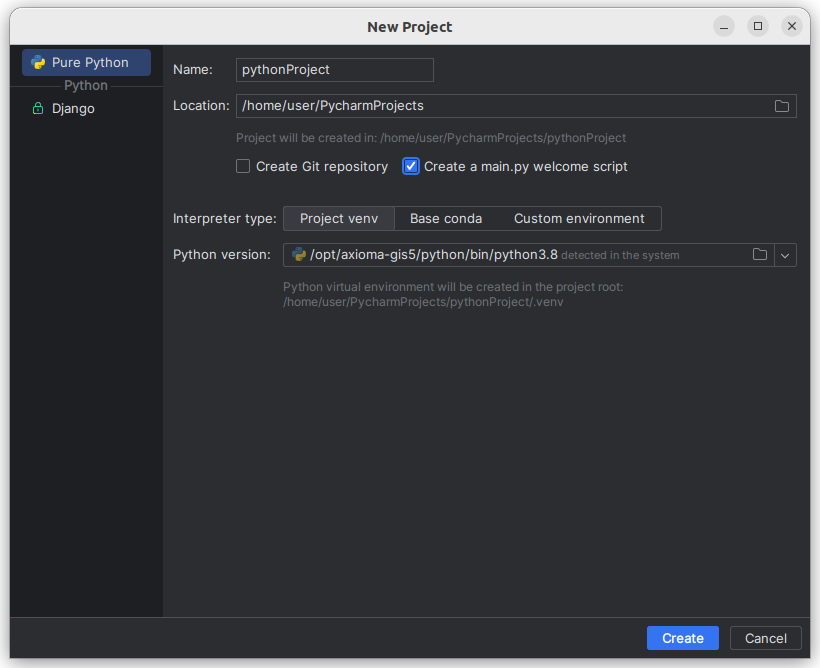This screenshot has width=820, height=668.
Task: Uncheck Create a main.py welcome script
Action: pos(411,166)
